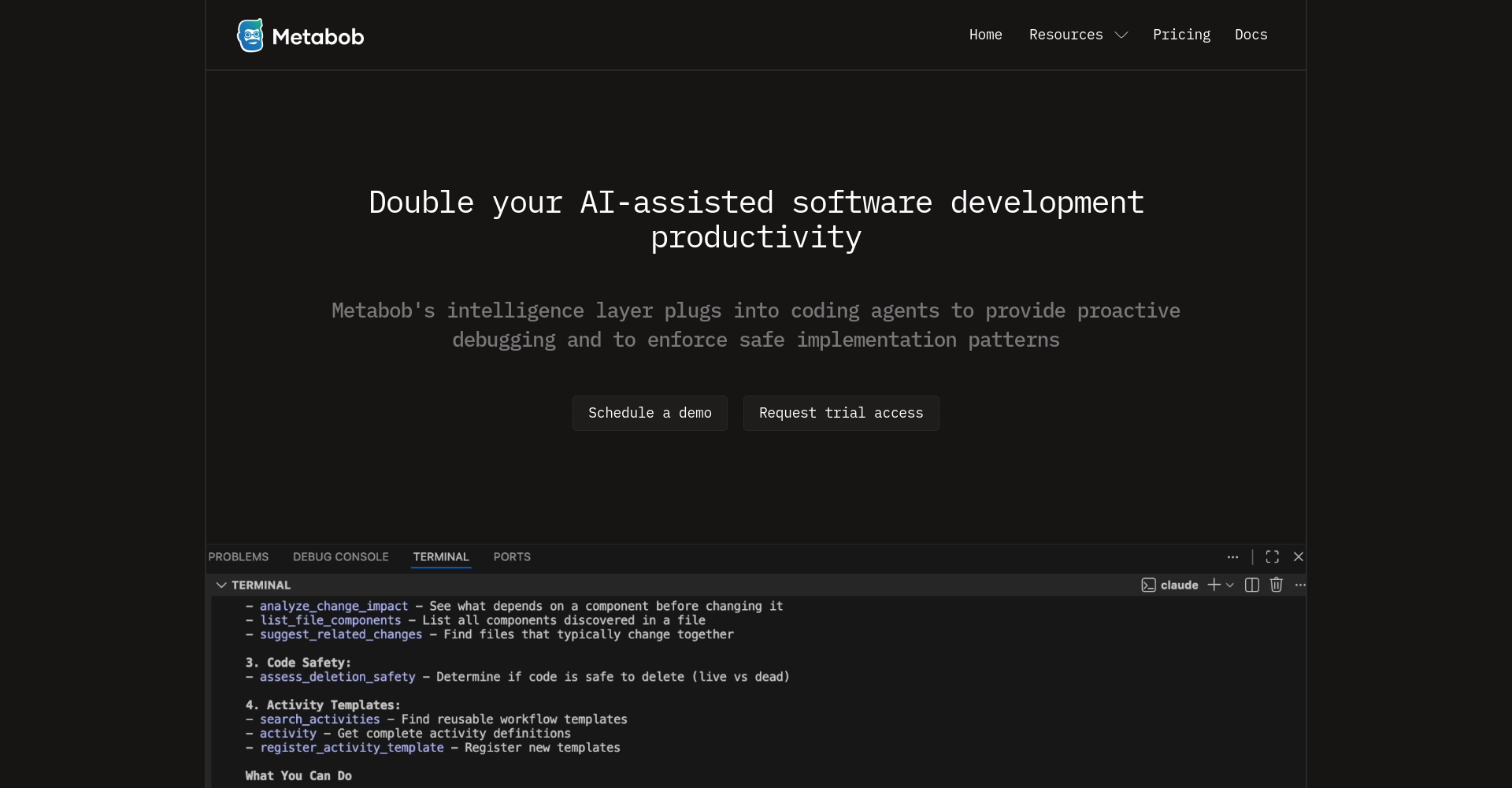The width and height of the screenshot is (1512, 788).
Task: Click search_activities in terminal output
Action: click(x=320, y=719)
